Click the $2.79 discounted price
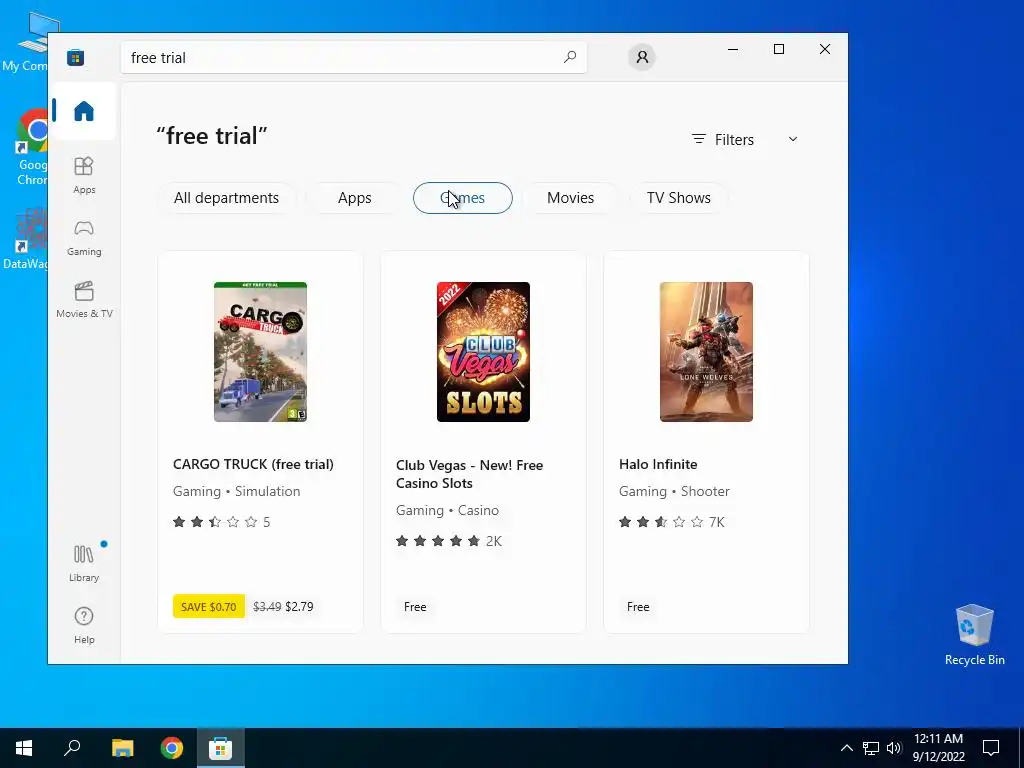1024x768 pixels. (299, 607)
